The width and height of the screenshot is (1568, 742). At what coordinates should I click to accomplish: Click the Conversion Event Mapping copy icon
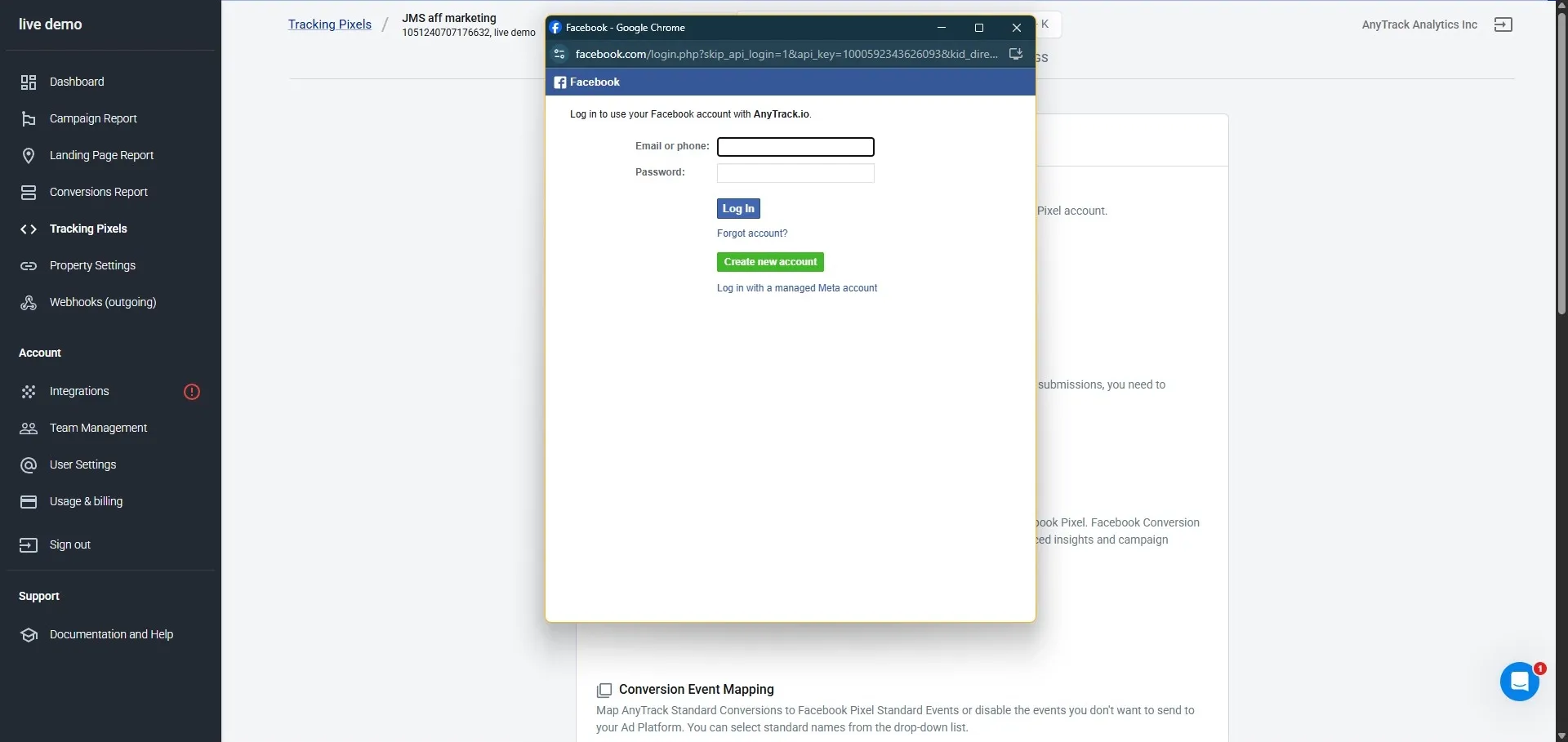pyautogui.click(x=604, y=691)
